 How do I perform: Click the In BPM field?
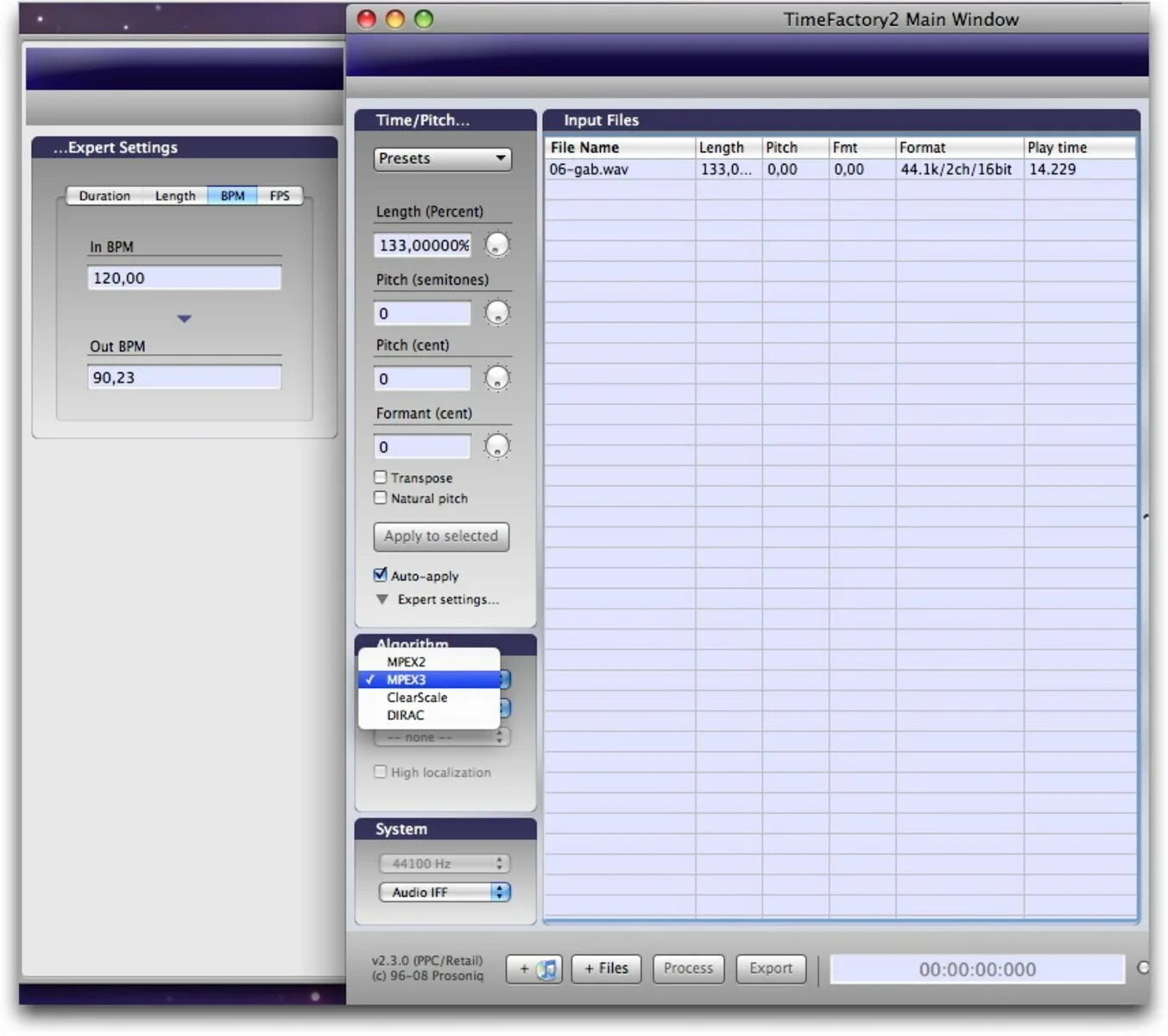184,278
